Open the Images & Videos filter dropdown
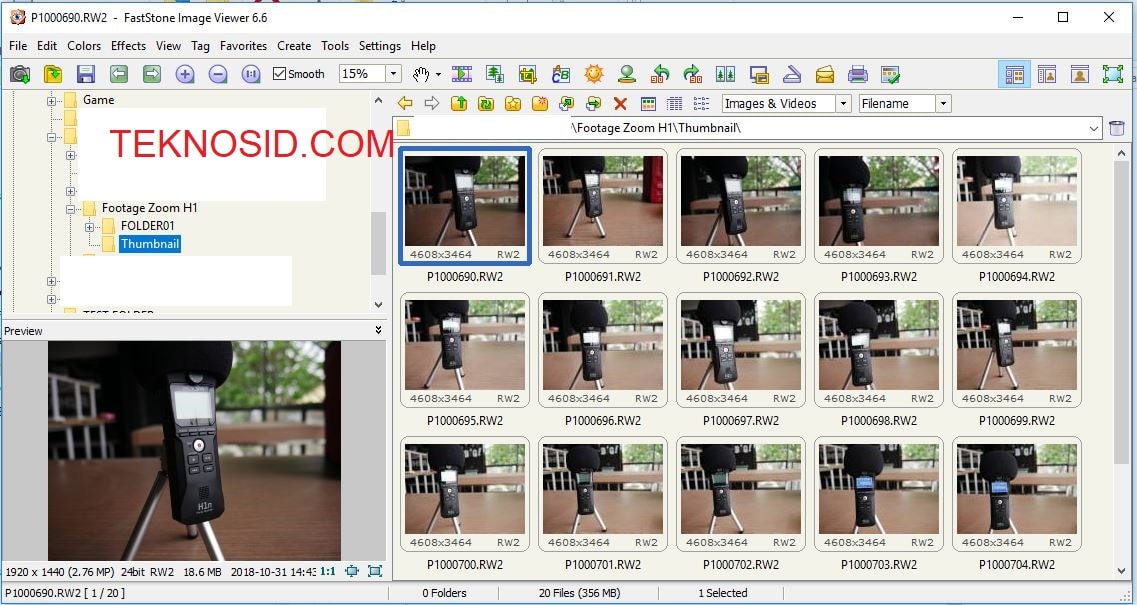Image resolution: width=1137 pixels, height=605 pixels. point(843,104)
